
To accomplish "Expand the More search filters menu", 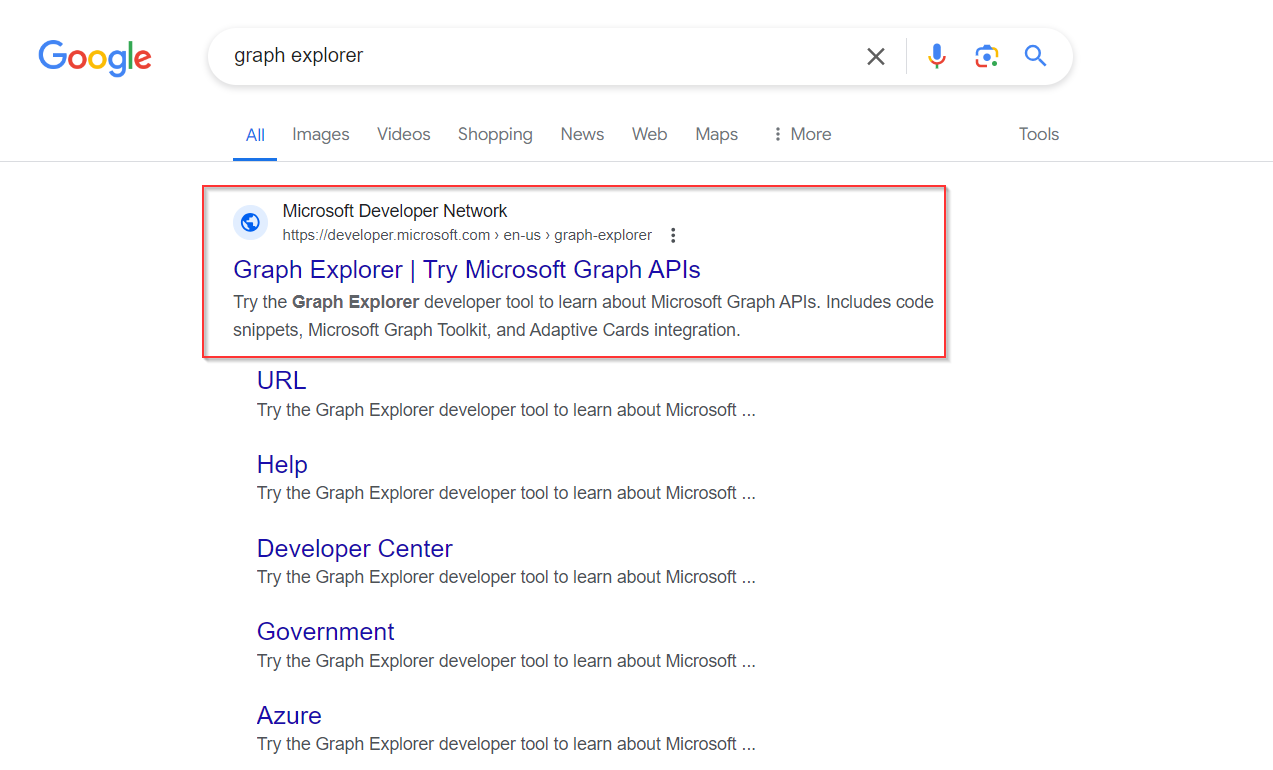I will pos(801,134).
